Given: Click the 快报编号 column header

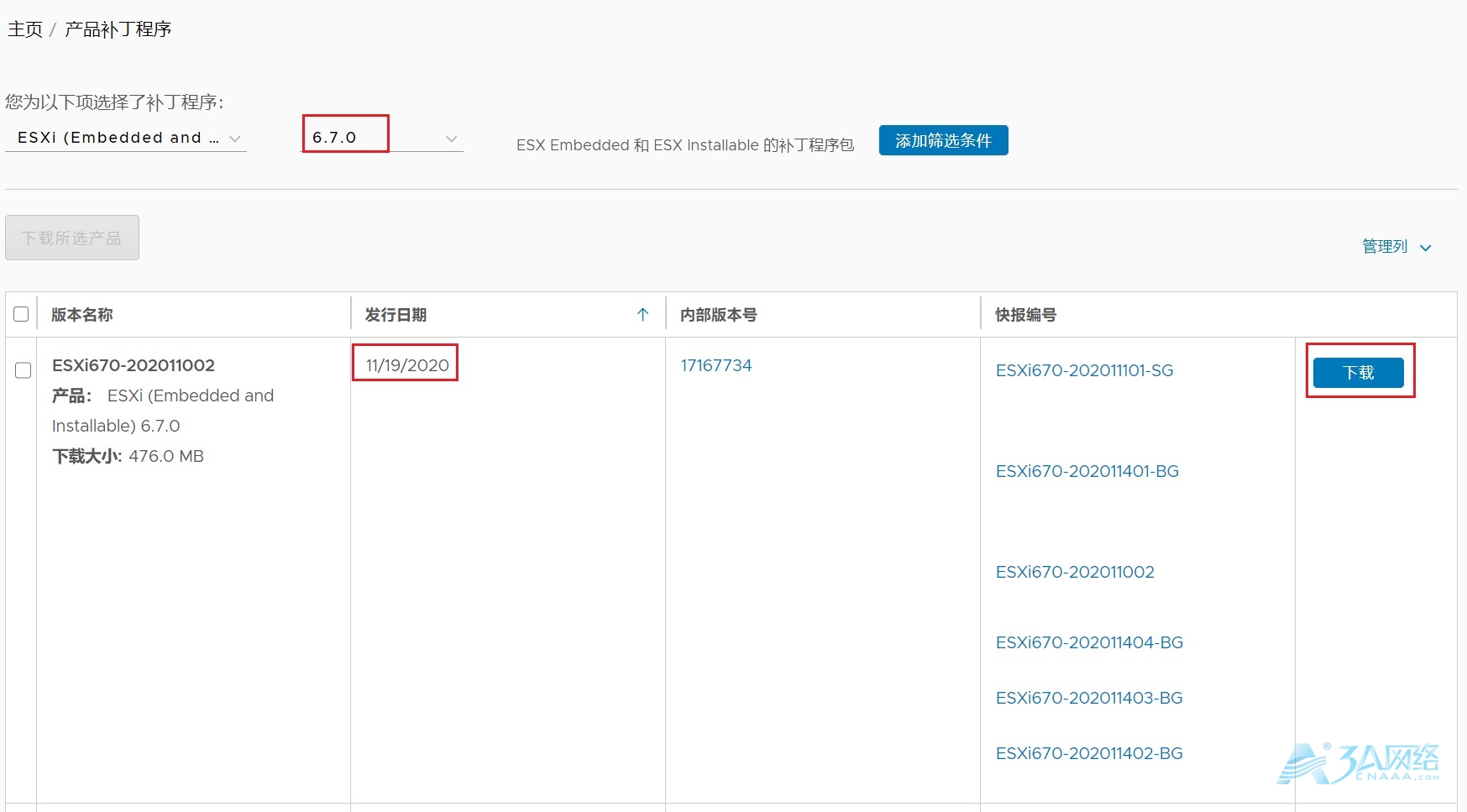Looking at the screenshot, I should (1026, 315).
